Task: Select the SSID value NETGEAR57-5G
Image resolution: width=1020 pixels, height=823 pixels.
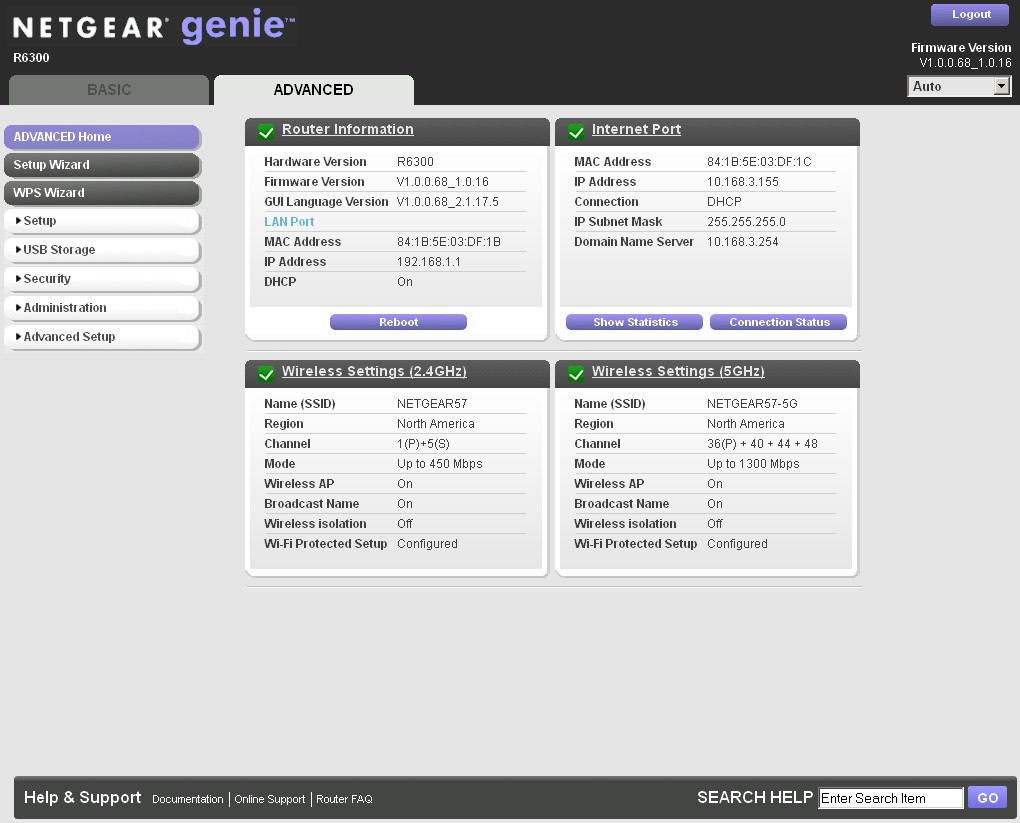Action: 752,404
